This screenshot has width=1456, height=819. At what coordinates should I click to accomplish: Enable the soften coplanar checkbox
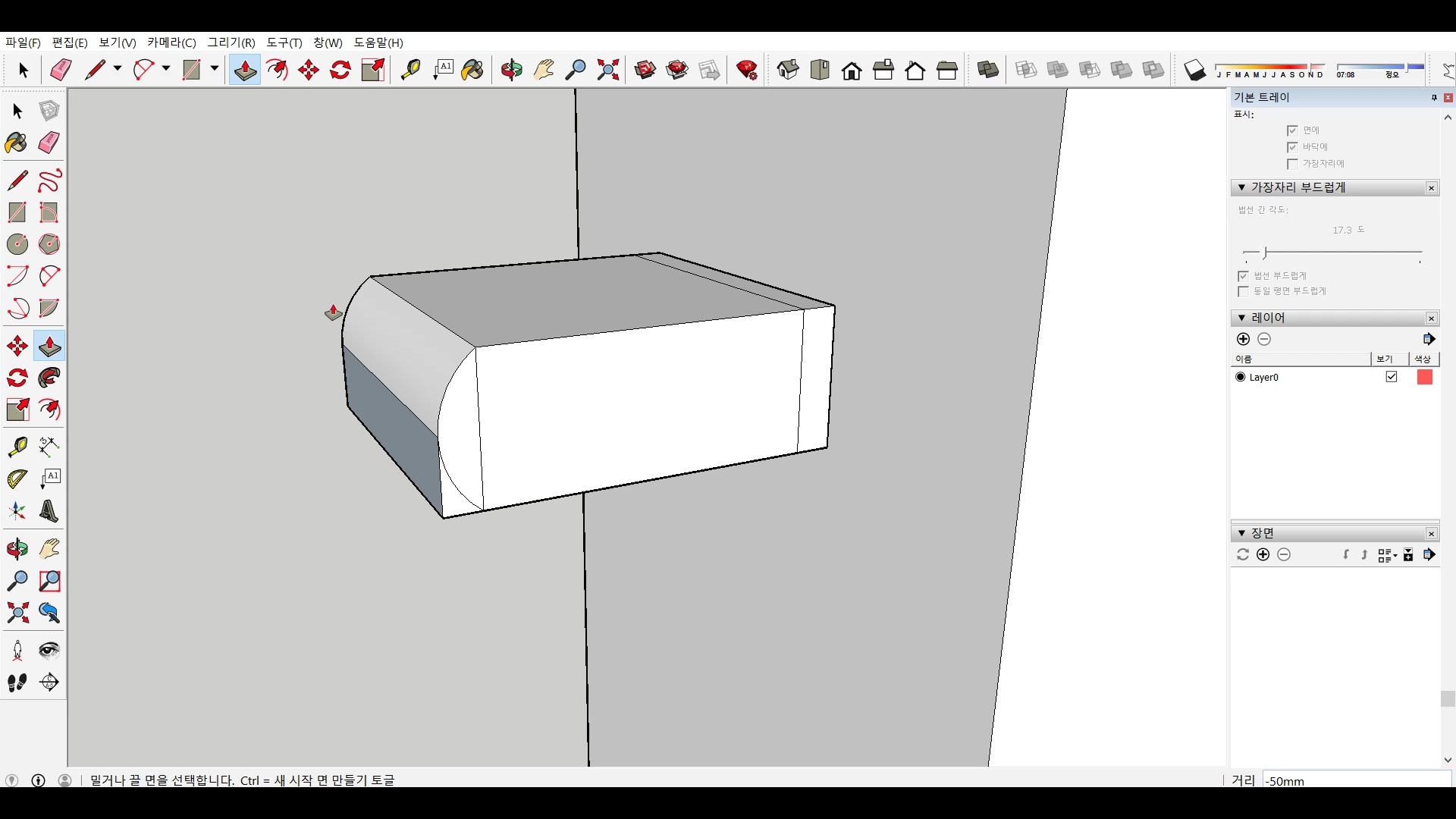[1243, 291]
